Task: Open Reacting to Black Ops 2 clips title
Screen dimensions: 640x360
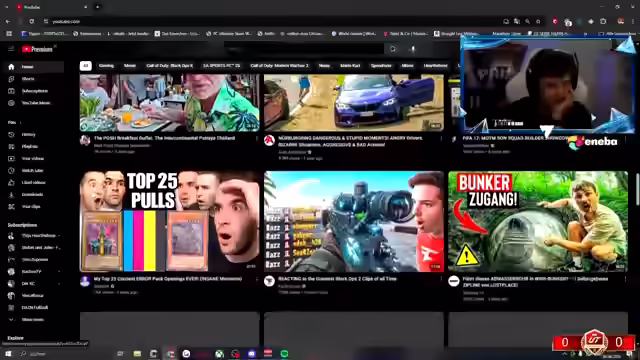Action: [x=337, y=279]
